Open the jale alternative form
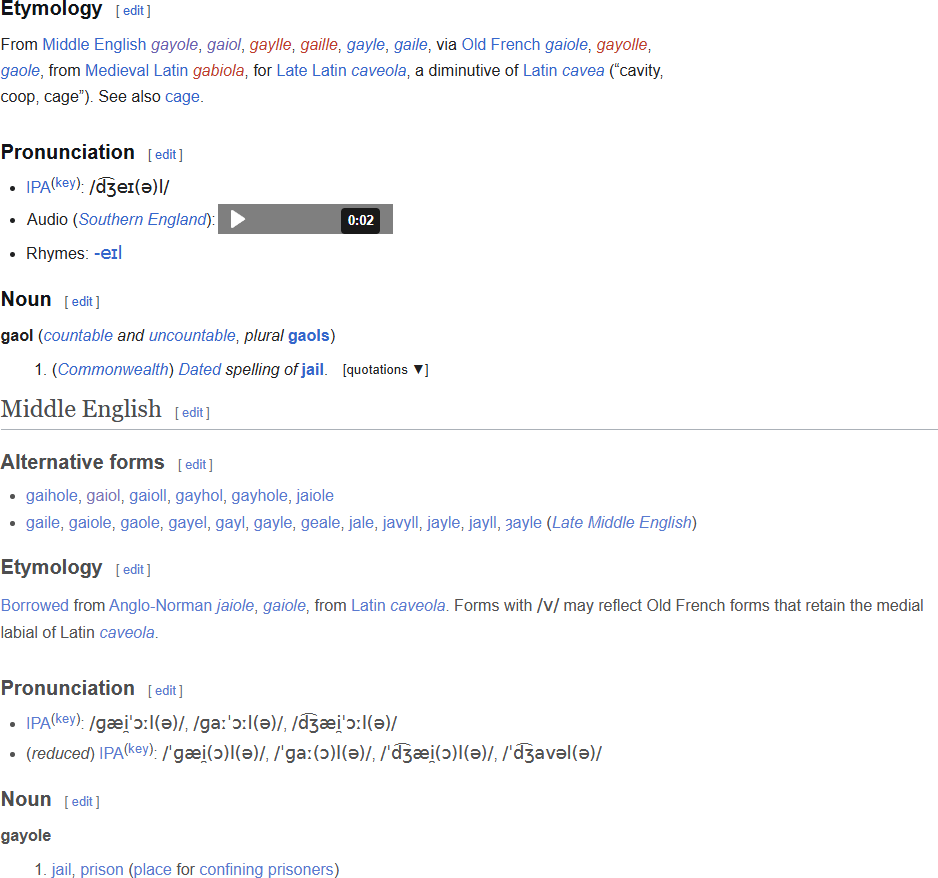This screenshot has width=938, height=878. coord(361,523)
